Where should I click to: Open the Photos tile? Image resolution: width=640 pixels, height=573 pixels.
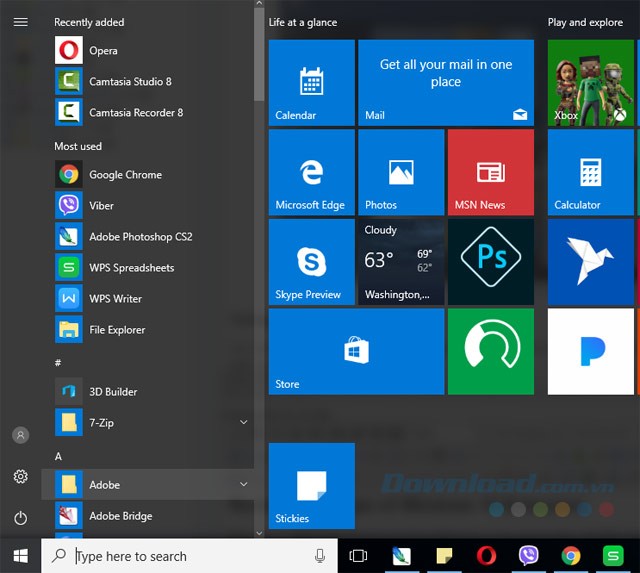pos(400,172)
